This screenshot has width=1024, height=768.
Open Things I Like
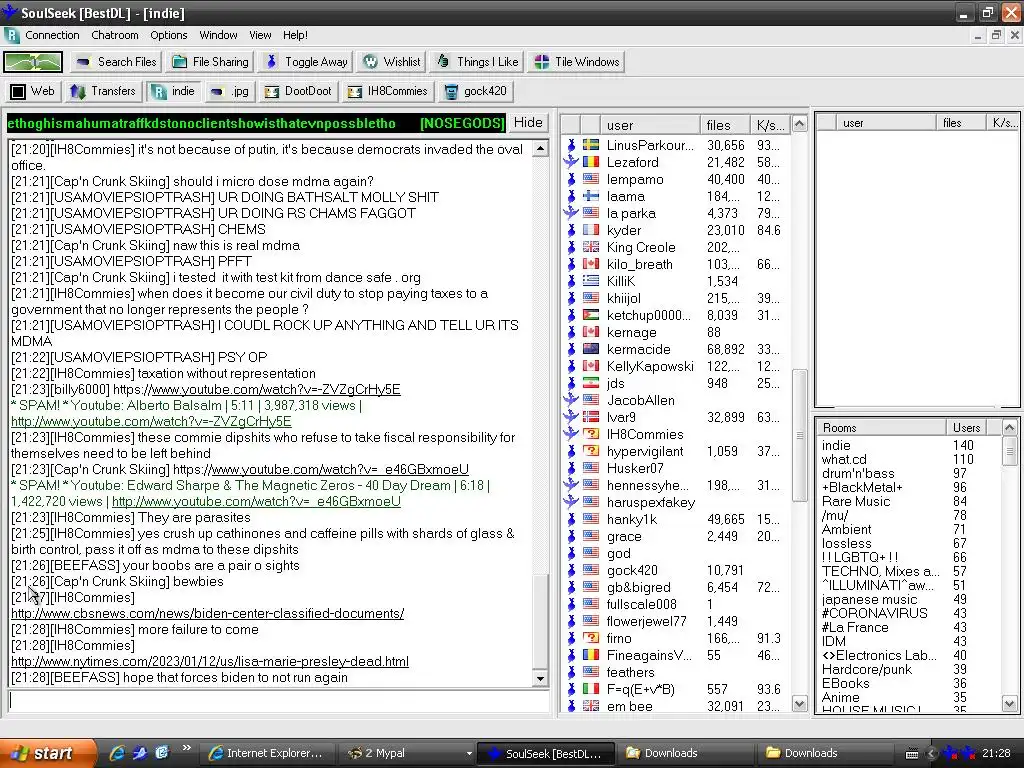tap(477, 62)
